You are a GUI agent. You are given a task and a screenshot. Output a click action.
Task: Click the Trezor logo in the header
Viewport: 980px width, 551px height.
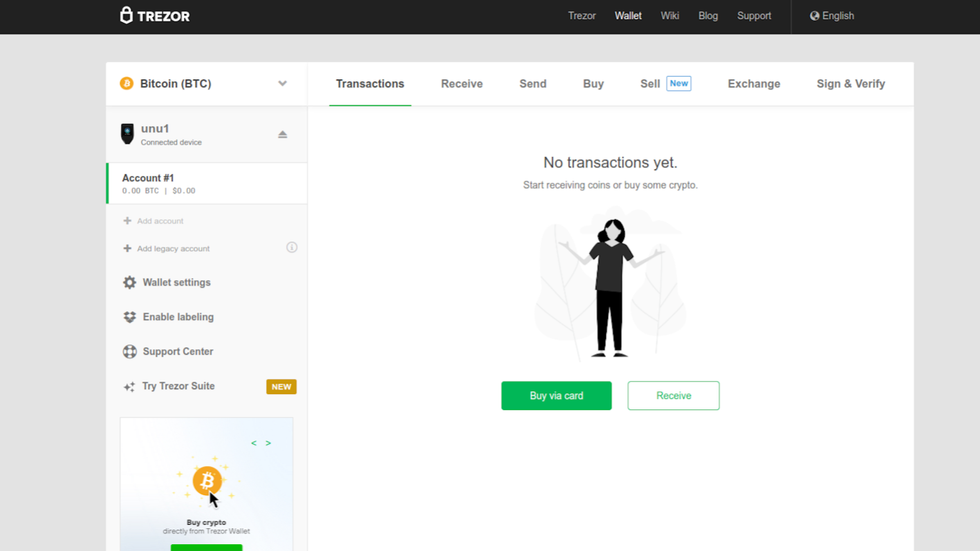coord(154,16)
